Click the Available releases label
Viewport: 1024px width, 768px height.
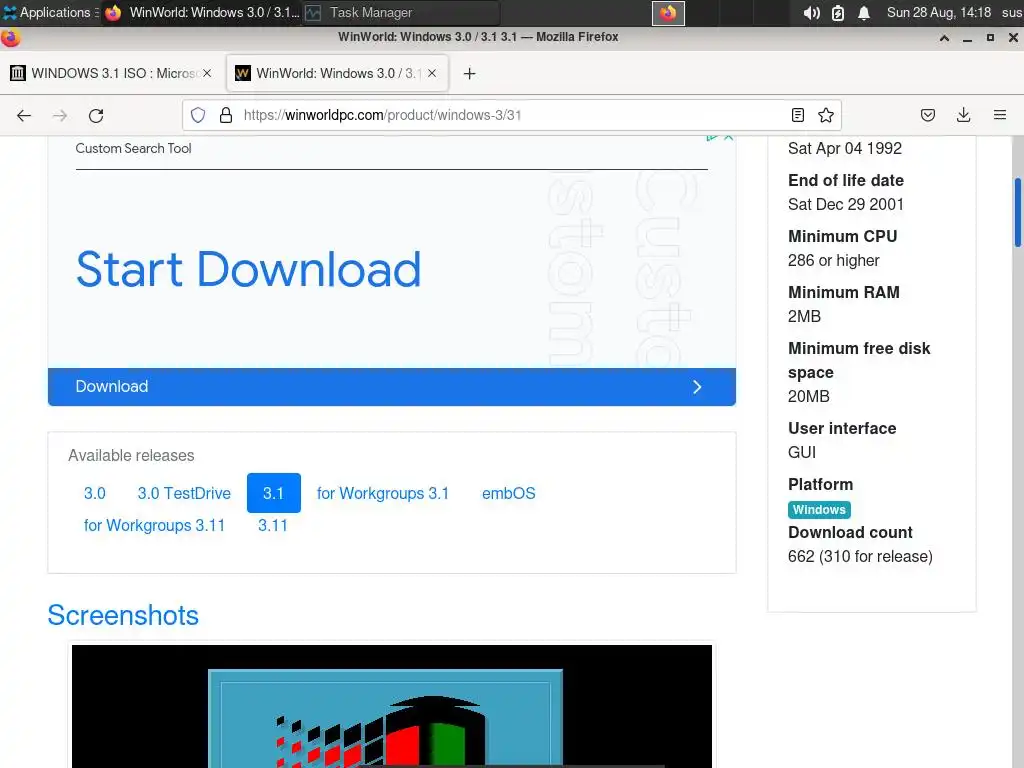(131, 455)
